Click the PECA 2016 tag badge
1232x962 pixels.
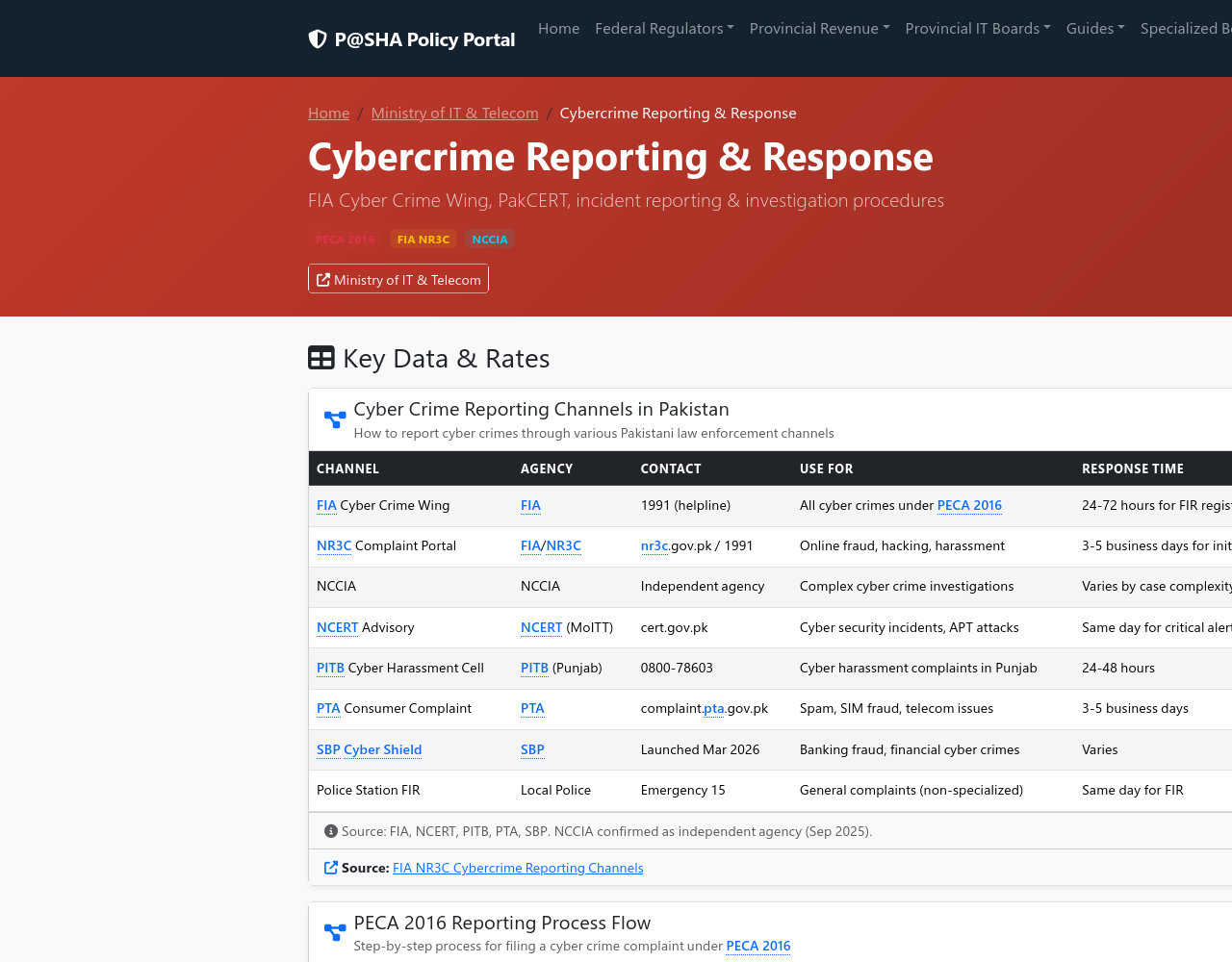(x=345, y=240)
